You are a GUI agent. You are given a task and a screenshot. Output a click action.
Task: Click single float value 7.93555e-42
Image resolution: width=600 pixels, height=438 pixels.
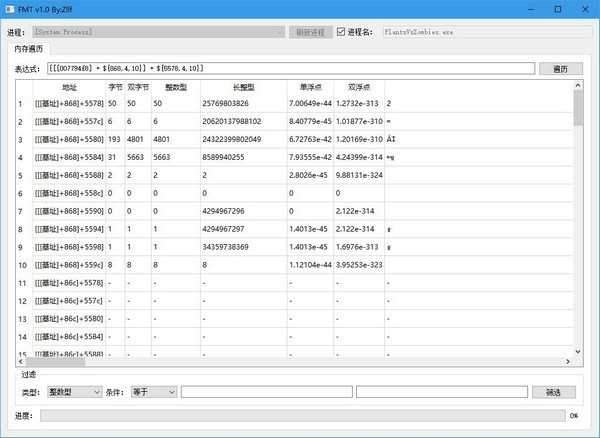[x=310, y=157]
